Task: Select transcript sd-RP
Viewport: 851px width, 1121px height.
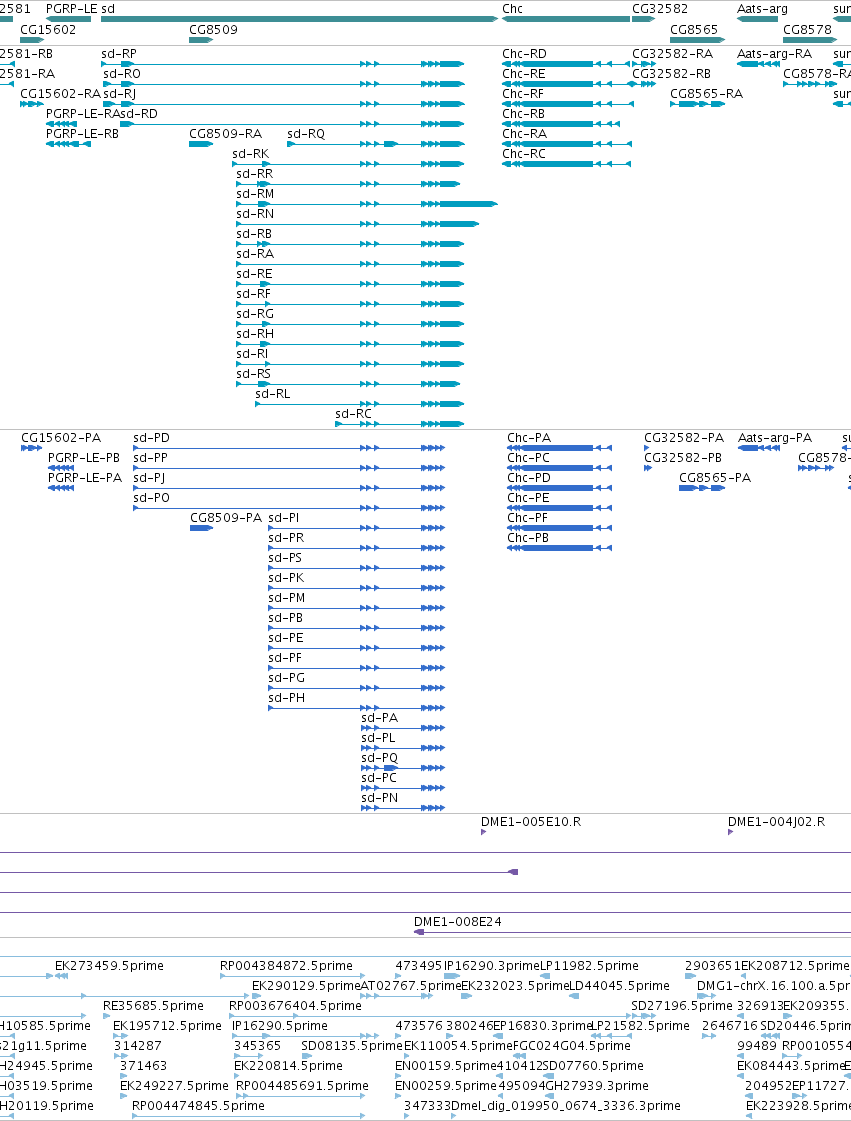Action: pyautogui.click(x=282, y=64)
